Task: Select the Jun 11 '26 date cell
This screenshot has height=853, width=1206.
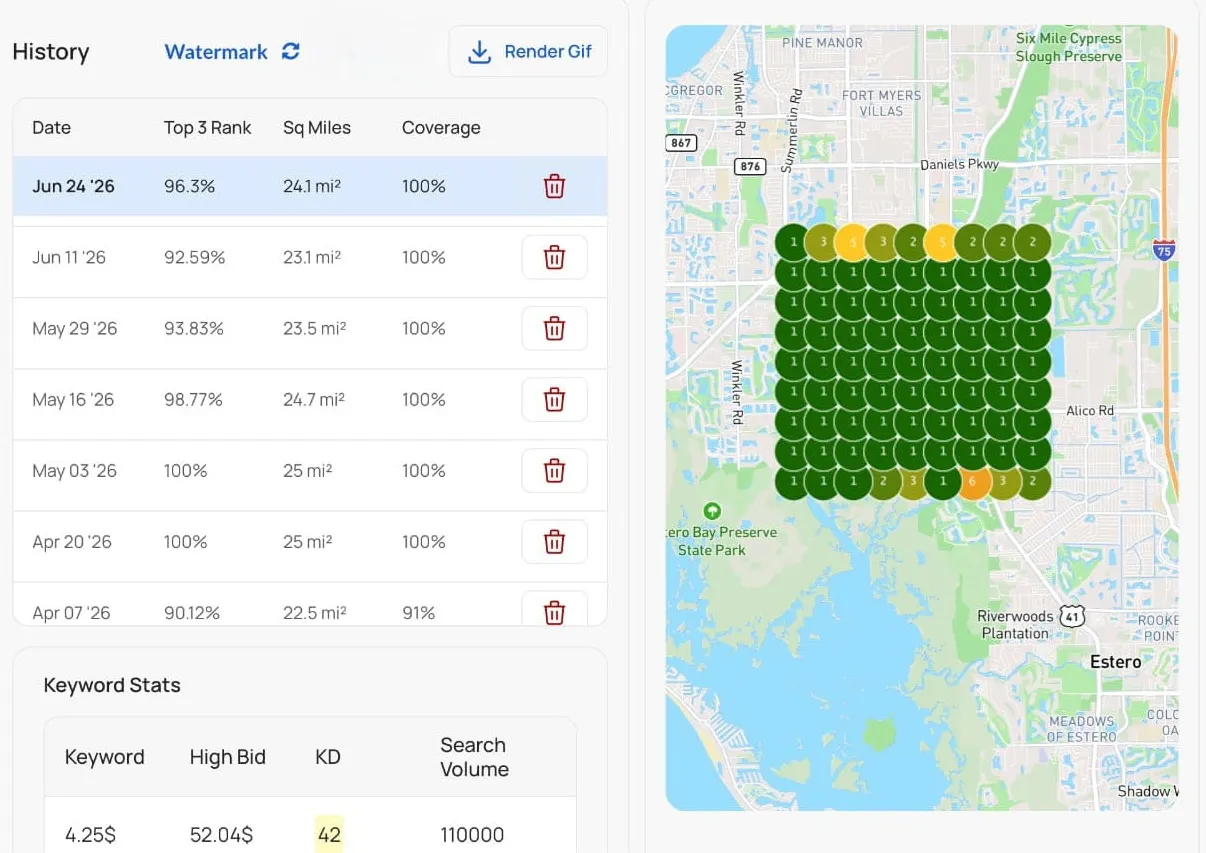Action: point(69,257)
